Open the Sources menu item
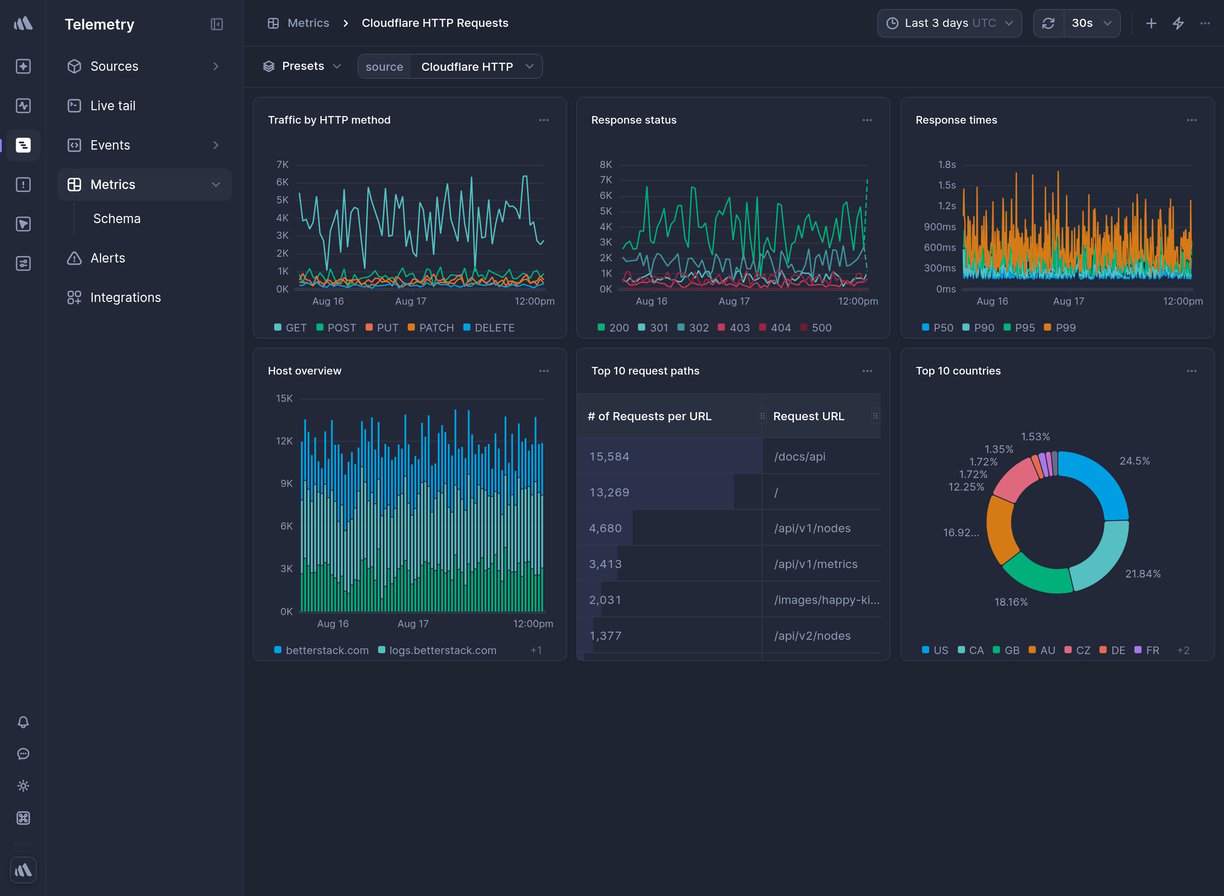 pos(144,66)
